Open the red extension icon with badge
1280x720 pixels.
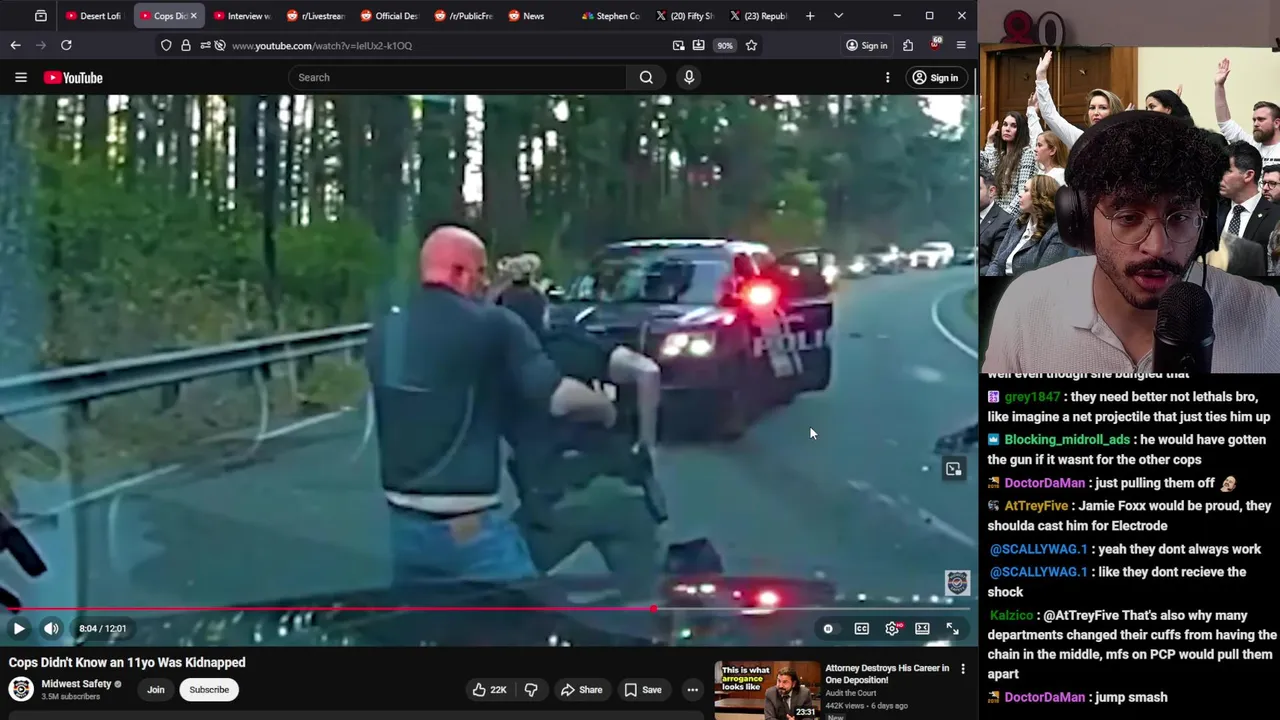pos(935,45)
